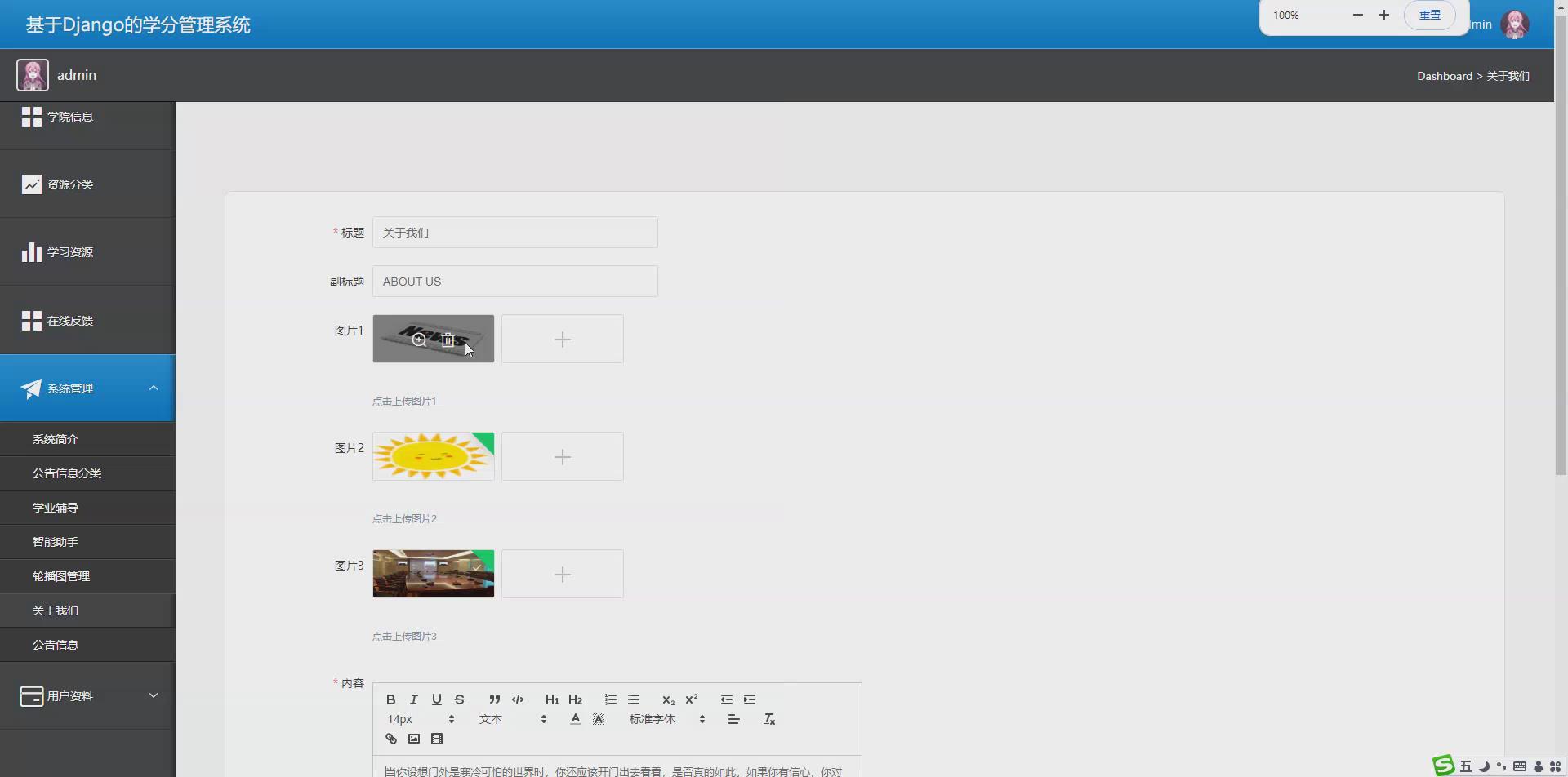
Task: Open the 智能助手 submenu item
Action: pos(87,542)
